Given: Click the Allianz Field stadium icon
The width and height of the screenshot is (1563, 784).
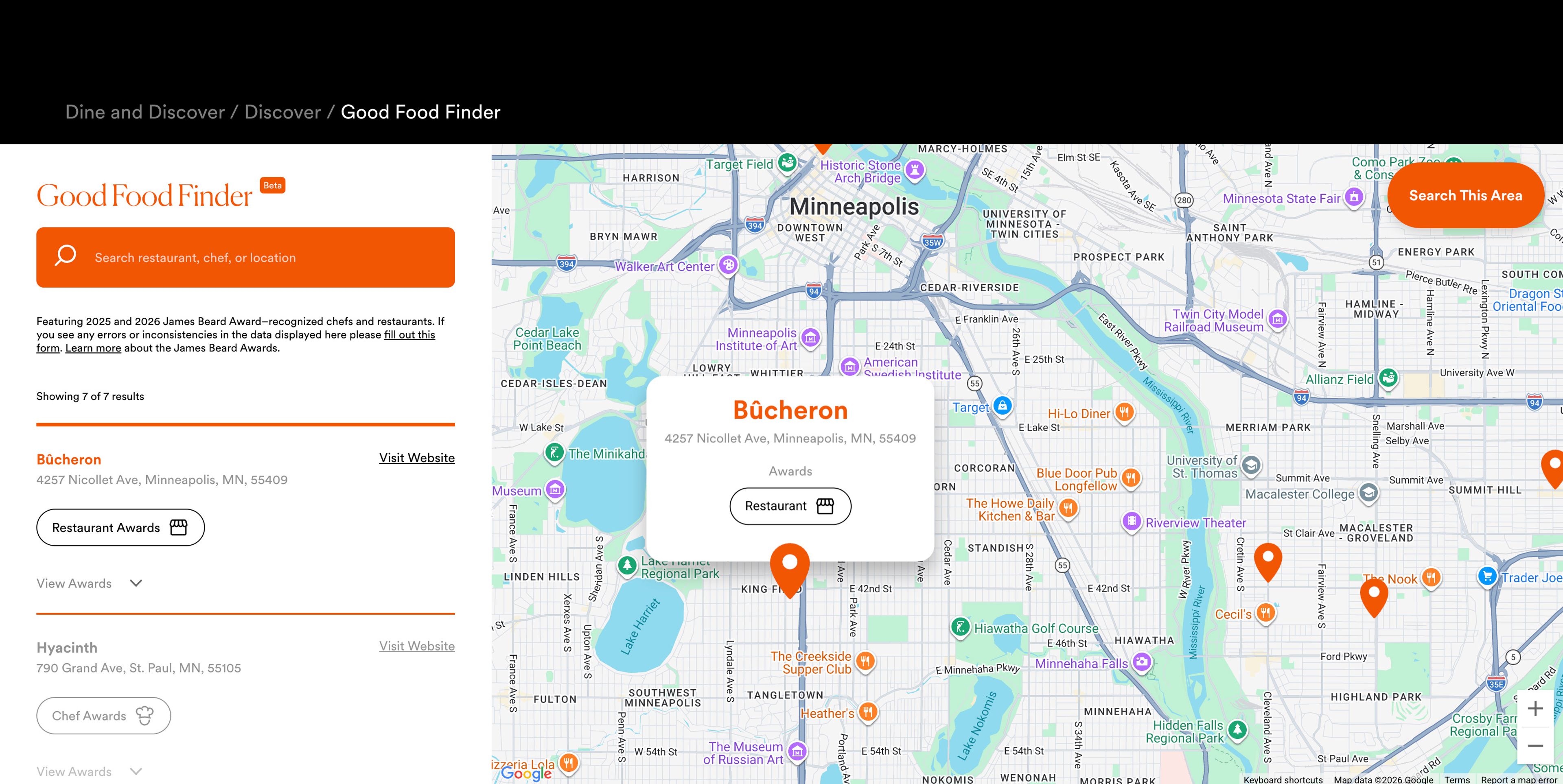Looking at the screenshot, I should 1388,378.
